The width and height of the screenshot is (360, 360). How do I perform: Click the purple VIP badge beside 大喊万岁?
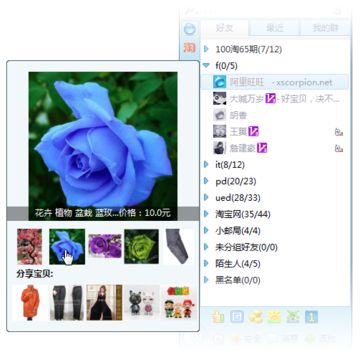(270, 99)
